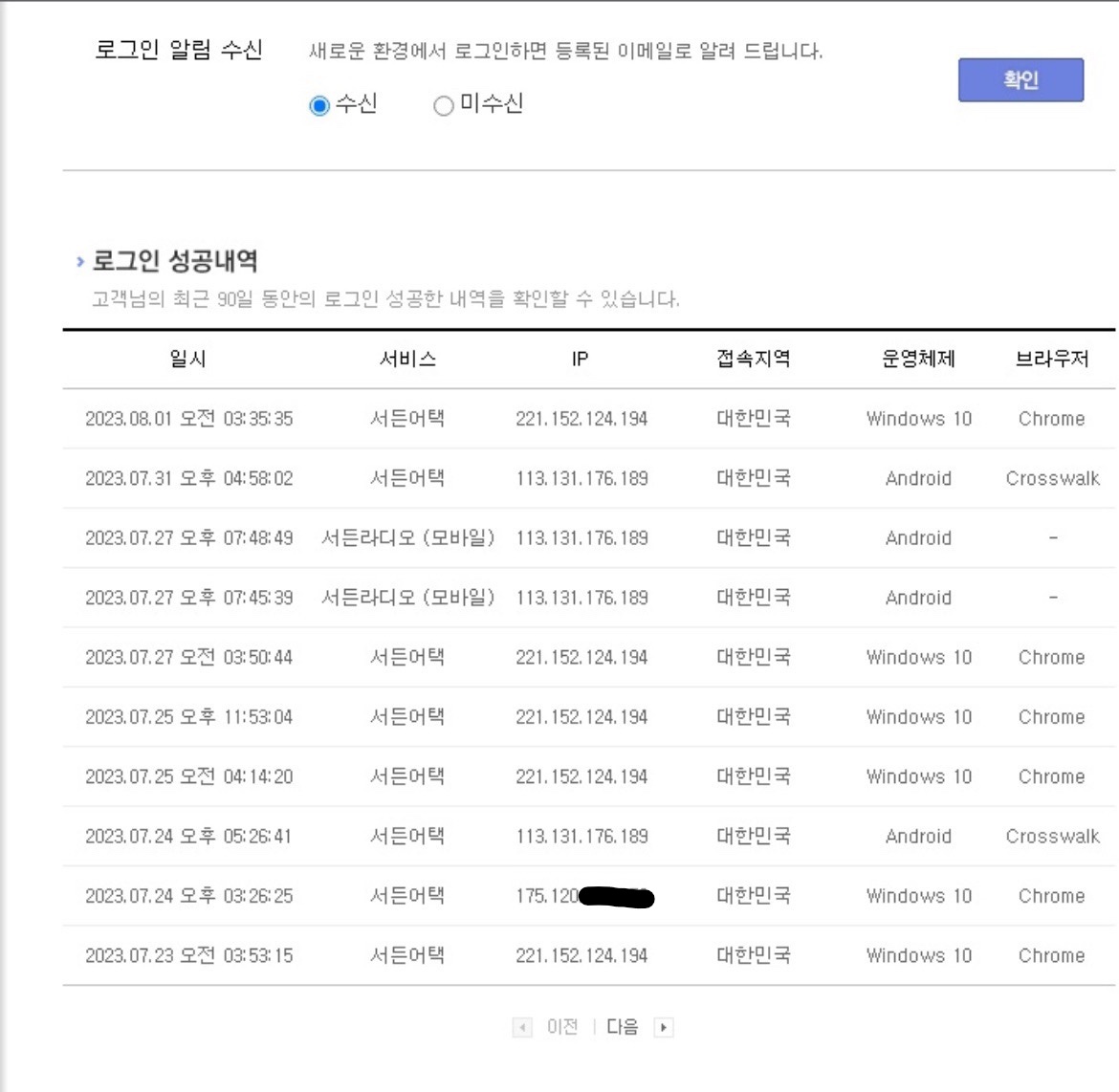Click the 일시 column header
This screenshot has width=1119, height=1092.
187,360
